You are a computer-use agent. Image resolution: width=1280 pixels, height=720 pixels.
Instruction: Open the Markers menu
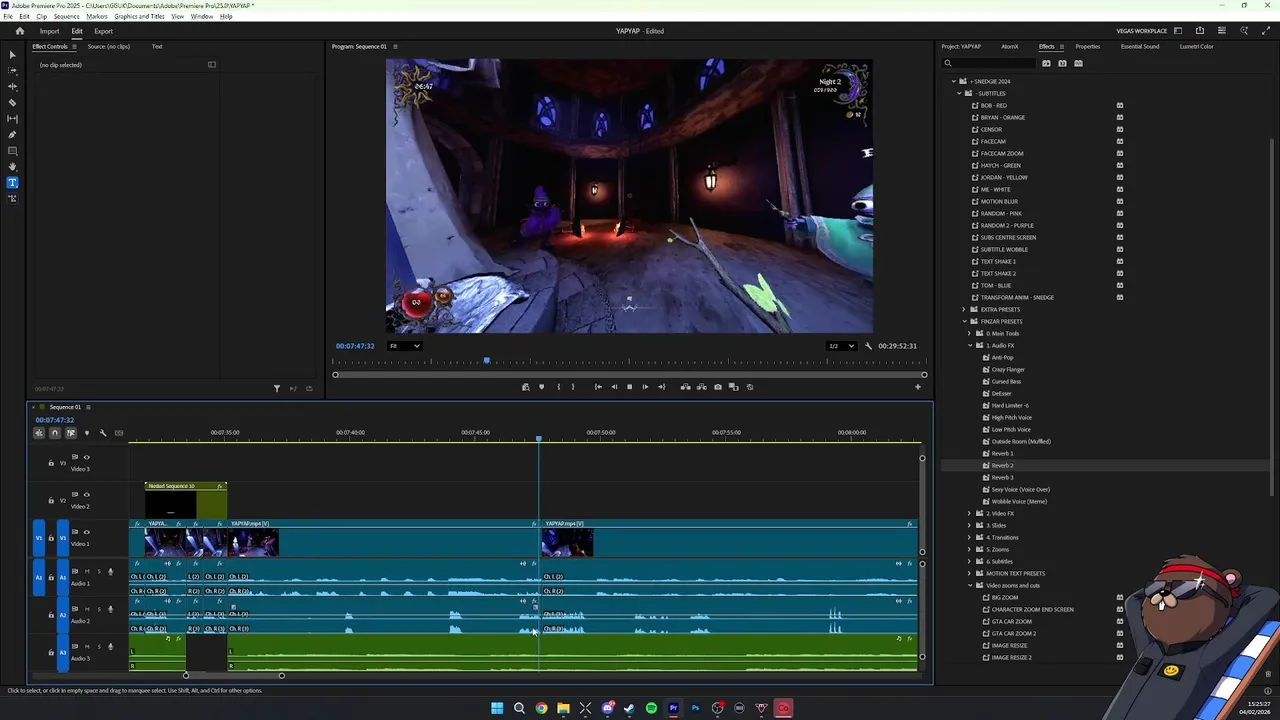point(97,16)
